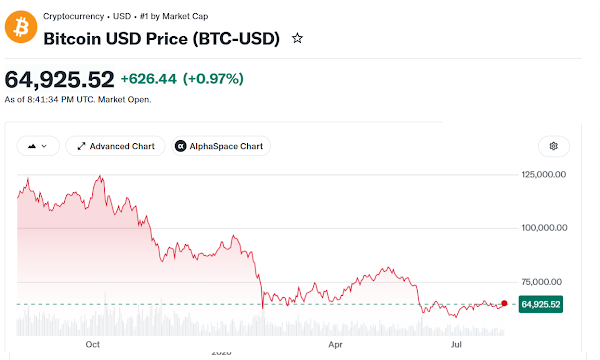Click the Apr marker on the time axis
Image resolution: width=600 pixels, height=360 pixels.
pyautogui.click(x=335, y=345)
